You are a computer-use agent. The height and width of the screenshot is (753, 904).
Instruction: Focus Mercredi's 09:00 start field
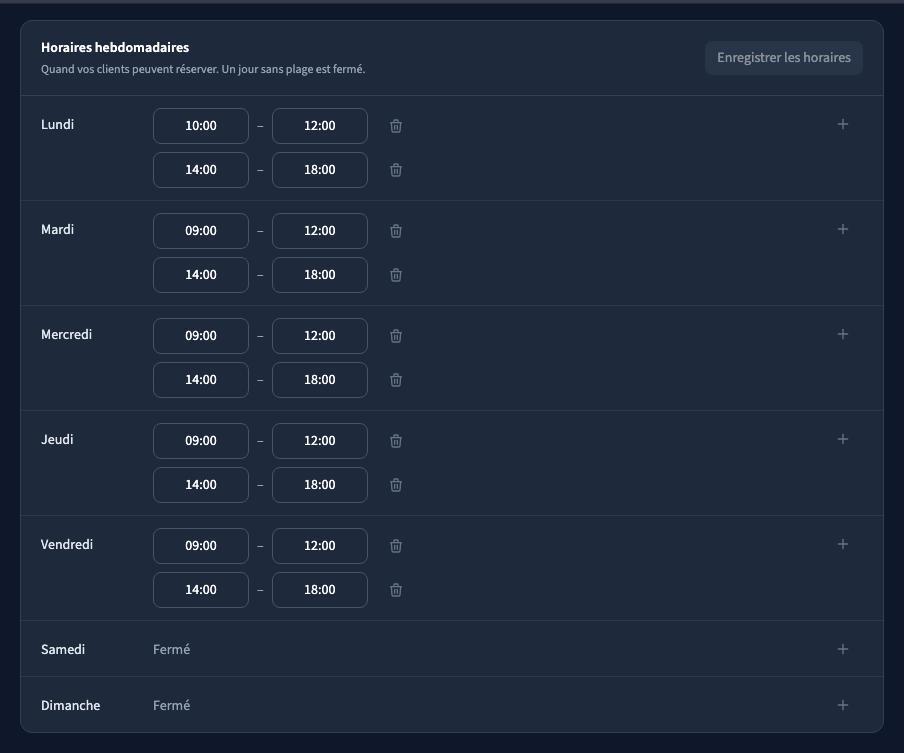coord(201,336)
